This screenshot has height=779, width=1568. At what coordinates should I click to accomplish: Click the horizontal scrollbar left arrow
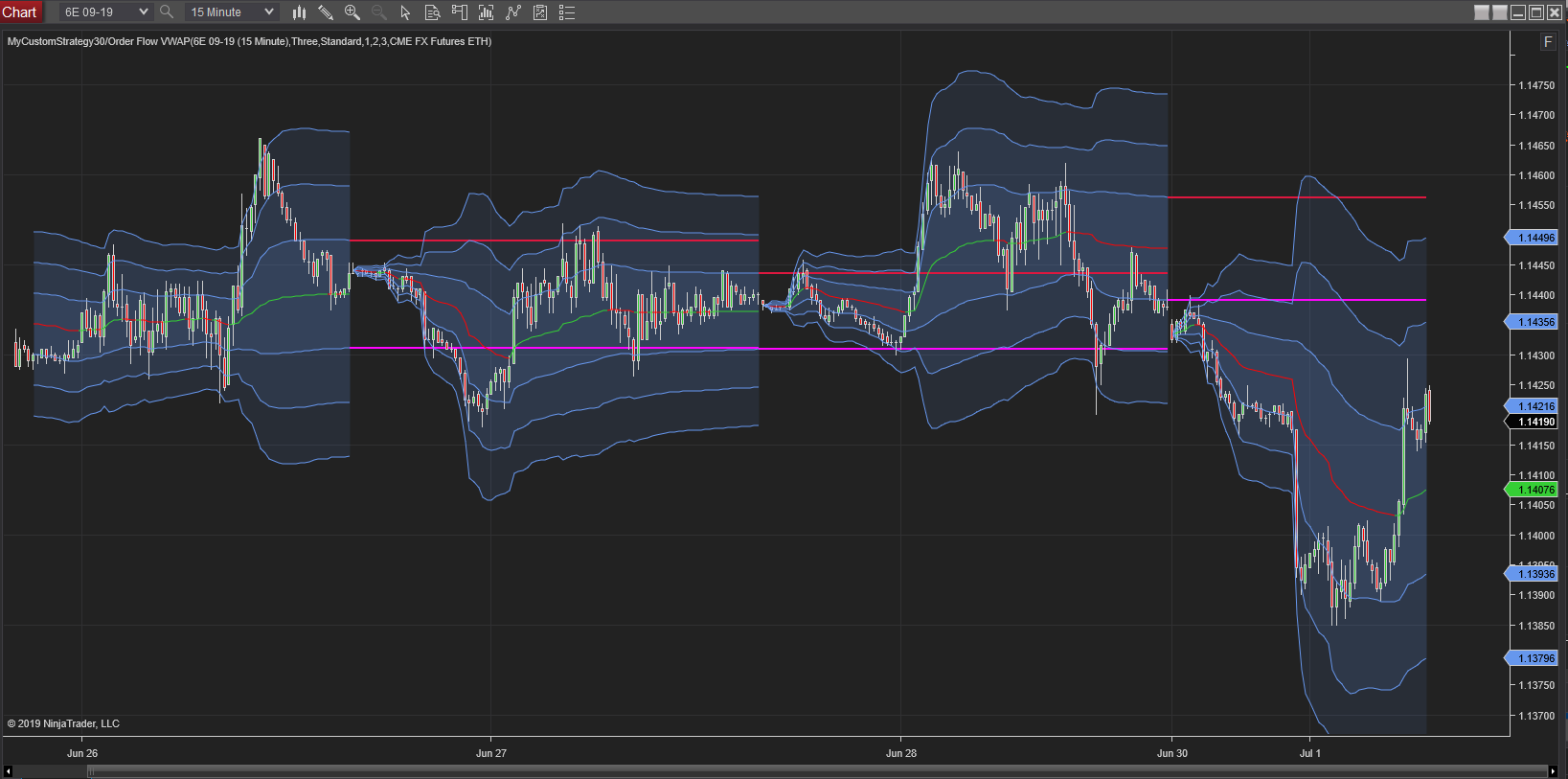tap(8, 771)
